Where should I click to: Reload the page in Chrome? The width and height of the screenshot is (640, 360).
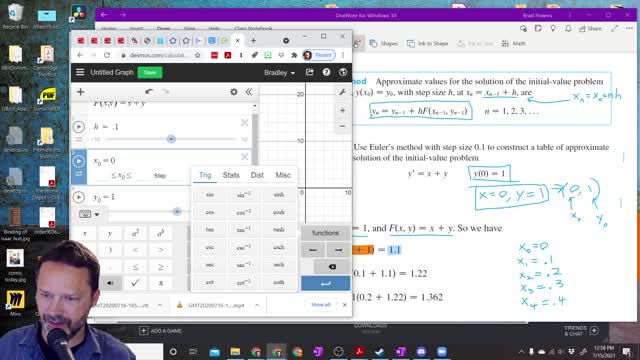point(107,55)
